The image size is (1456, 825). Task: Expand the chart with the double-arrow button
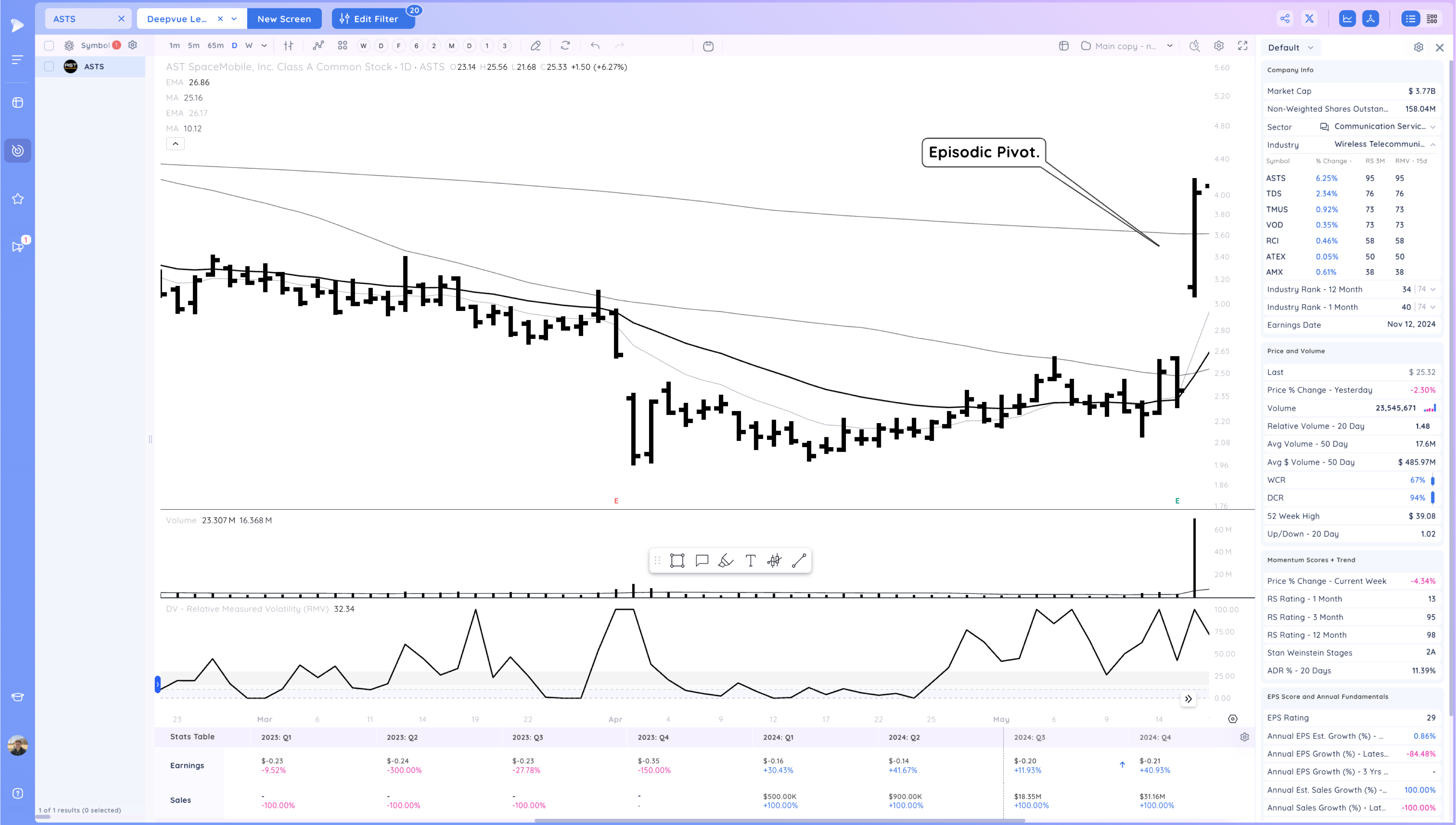point(1188,699)
